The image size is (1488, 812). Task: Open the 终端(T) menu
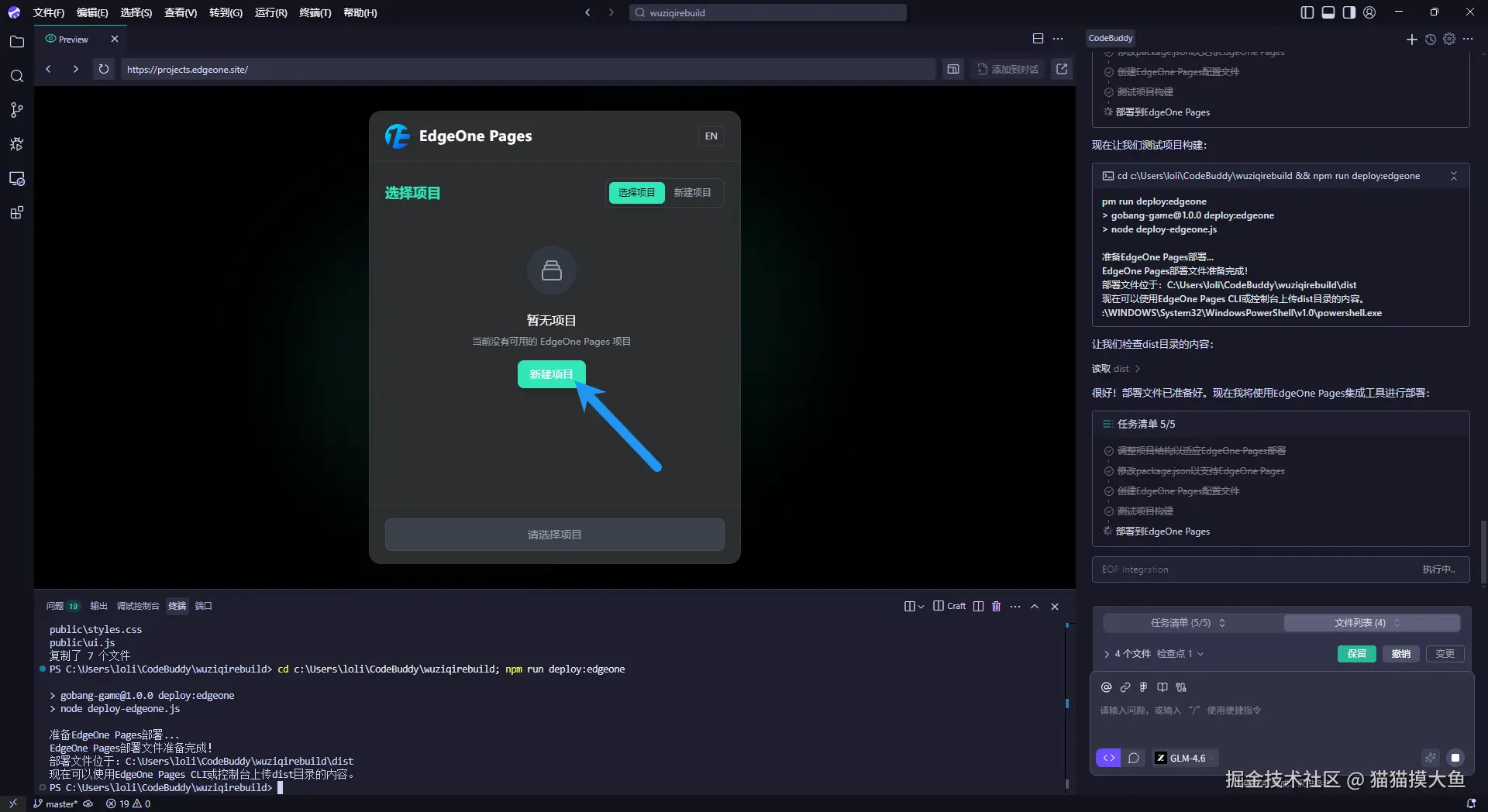pyautogui.click(x=315, y=12)
